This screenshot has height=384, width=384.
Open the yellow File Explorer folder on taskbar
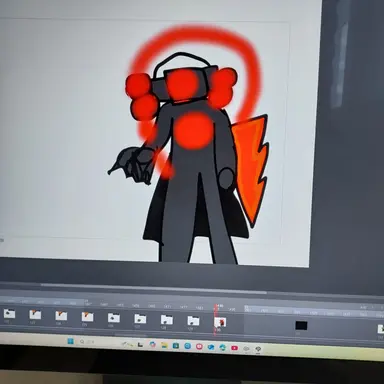164,345
